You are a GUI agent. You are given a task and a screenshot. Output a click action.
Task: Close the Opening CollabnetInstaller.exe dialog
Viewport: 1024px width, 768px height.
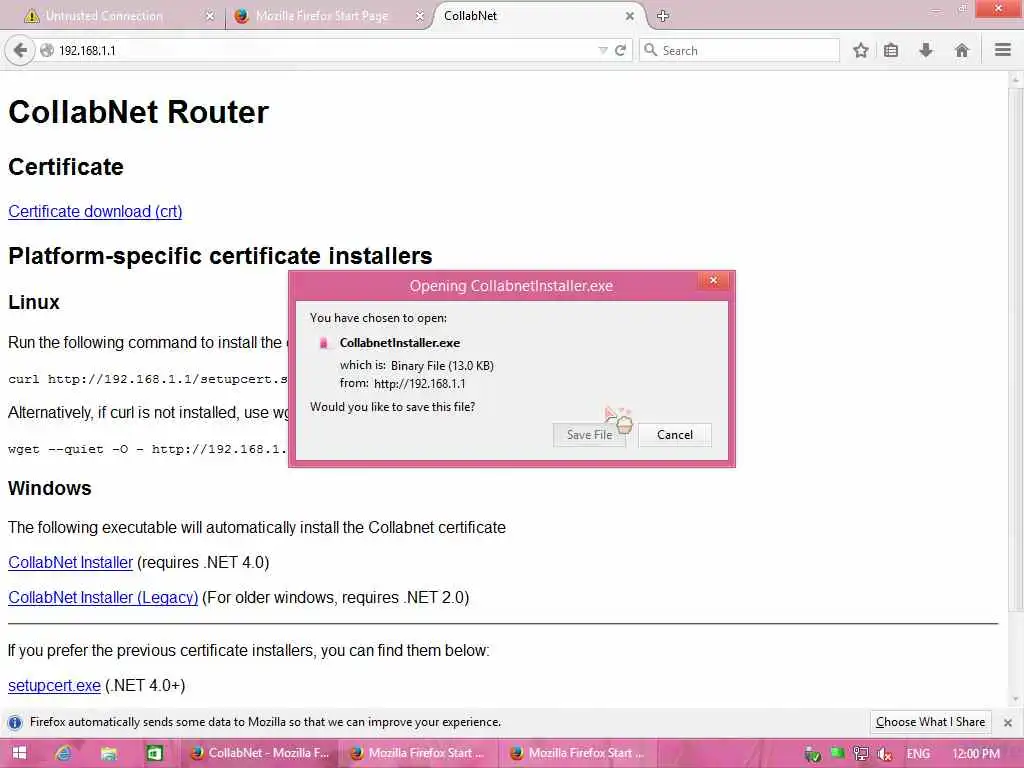pyautogui.click(x=713, y=280)
